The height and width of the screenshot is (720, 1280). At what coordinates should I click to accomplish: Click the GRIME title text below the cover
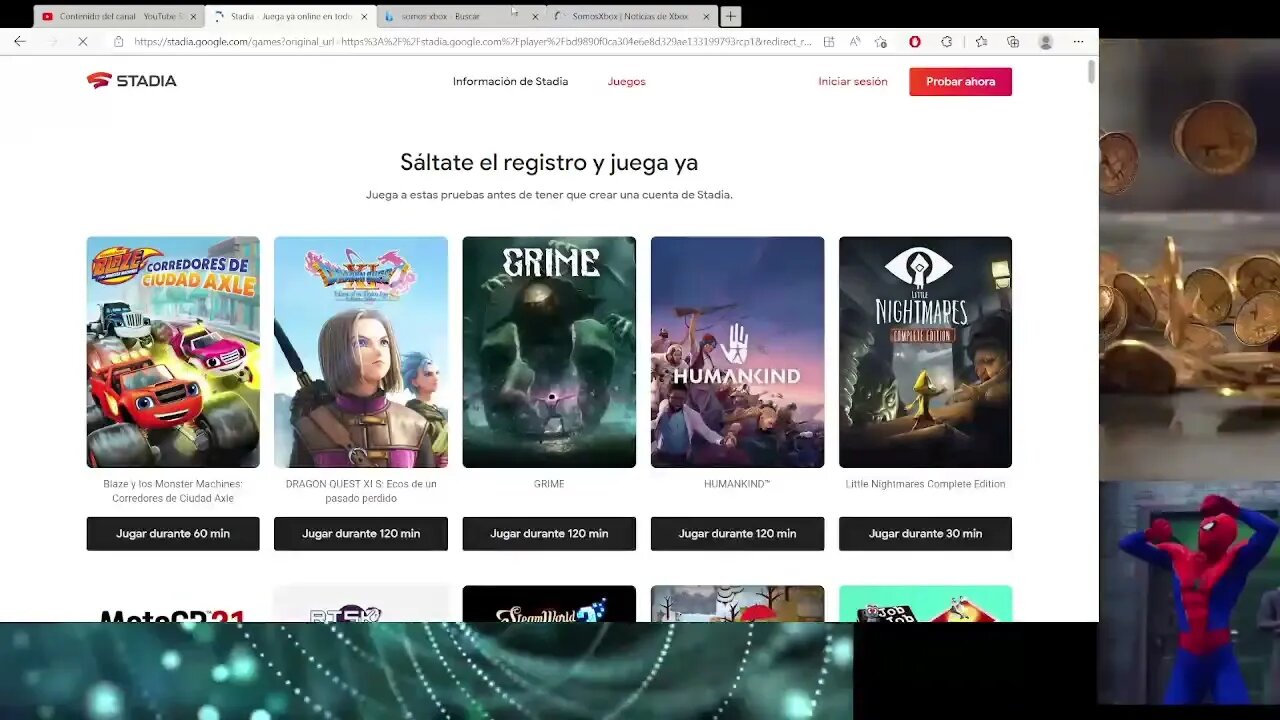point(549,484)
